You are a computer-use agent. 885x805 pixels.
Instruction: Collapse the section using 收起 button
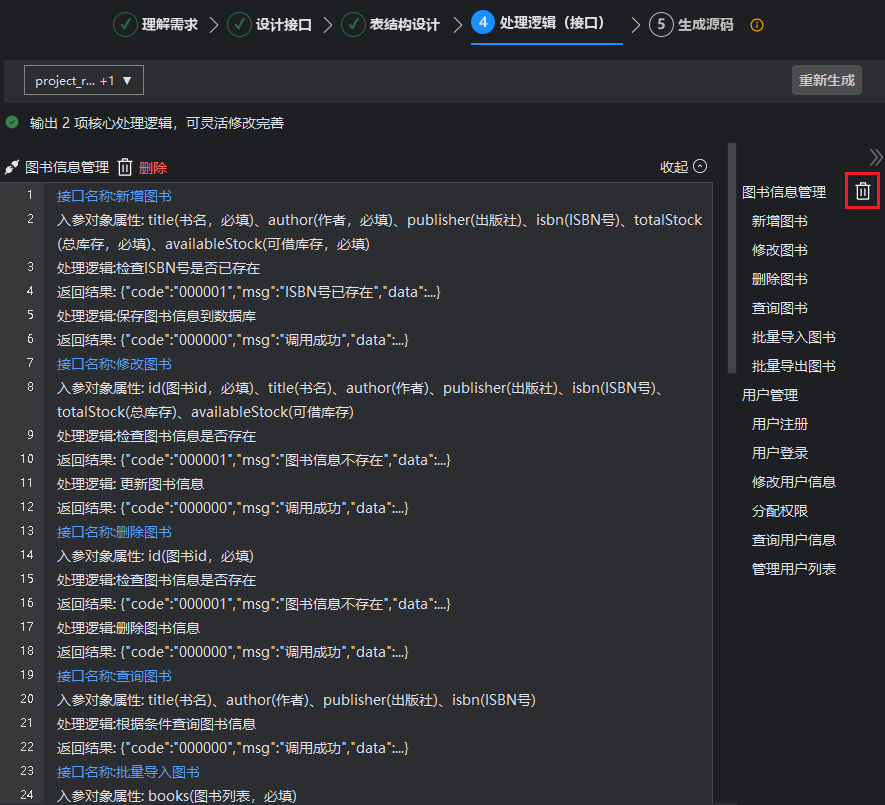pyautogui.click(x=683, y=167)
